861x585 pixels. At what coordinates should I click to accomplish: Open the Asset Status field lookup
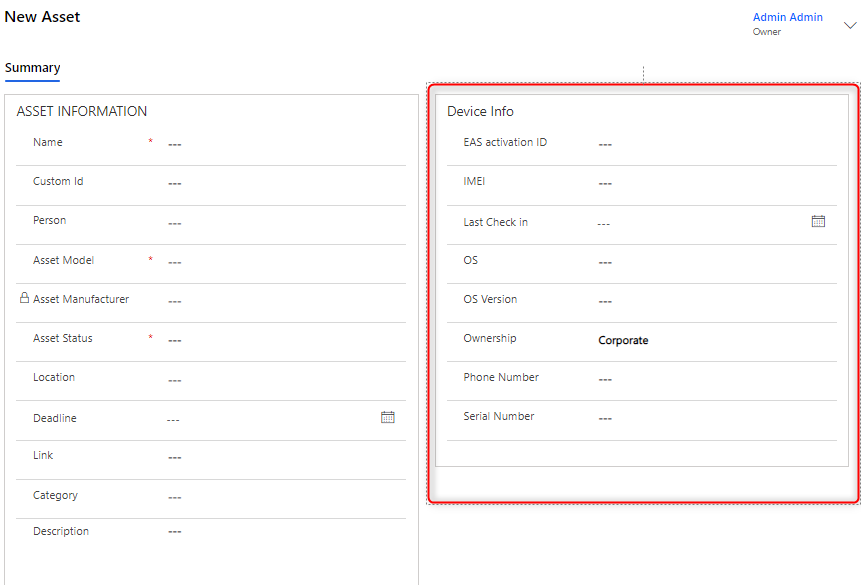coord(280,341)
